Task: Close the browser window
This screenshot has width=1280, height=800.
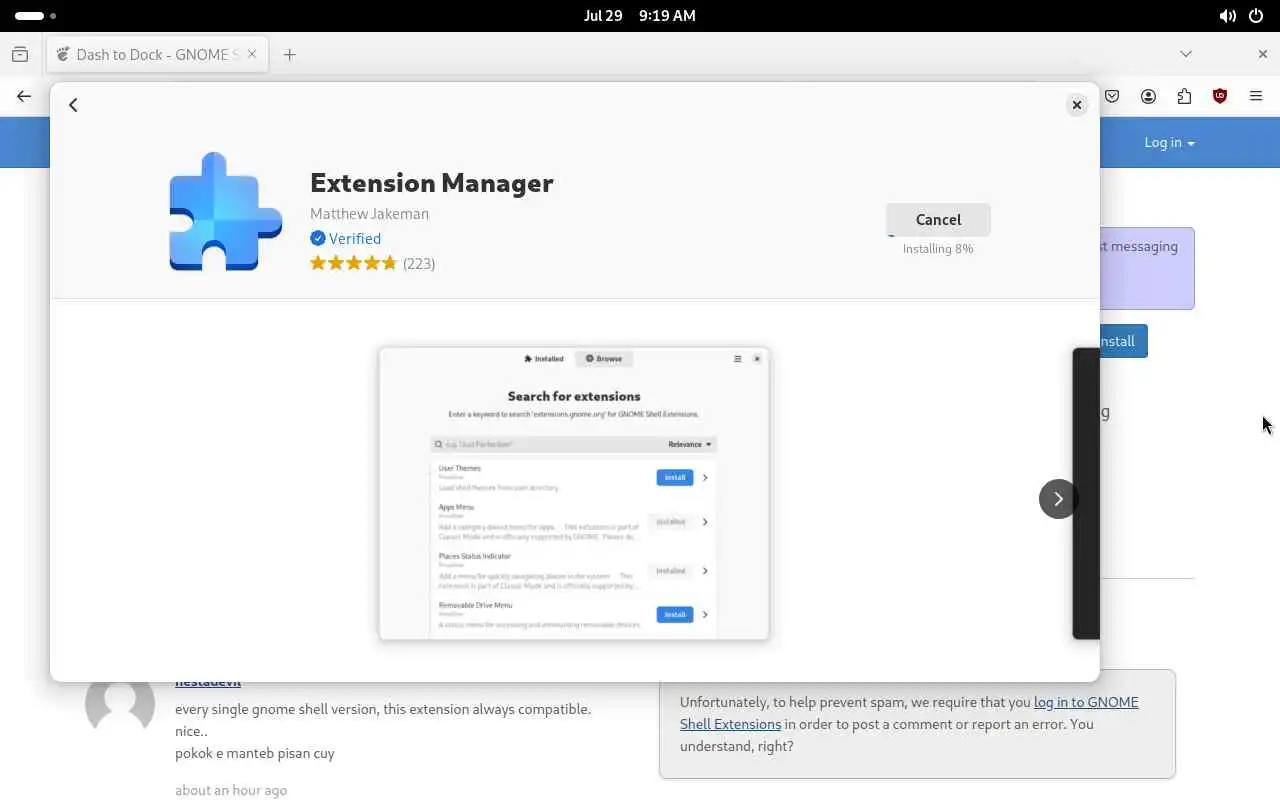Action: tap(1262, 54)
